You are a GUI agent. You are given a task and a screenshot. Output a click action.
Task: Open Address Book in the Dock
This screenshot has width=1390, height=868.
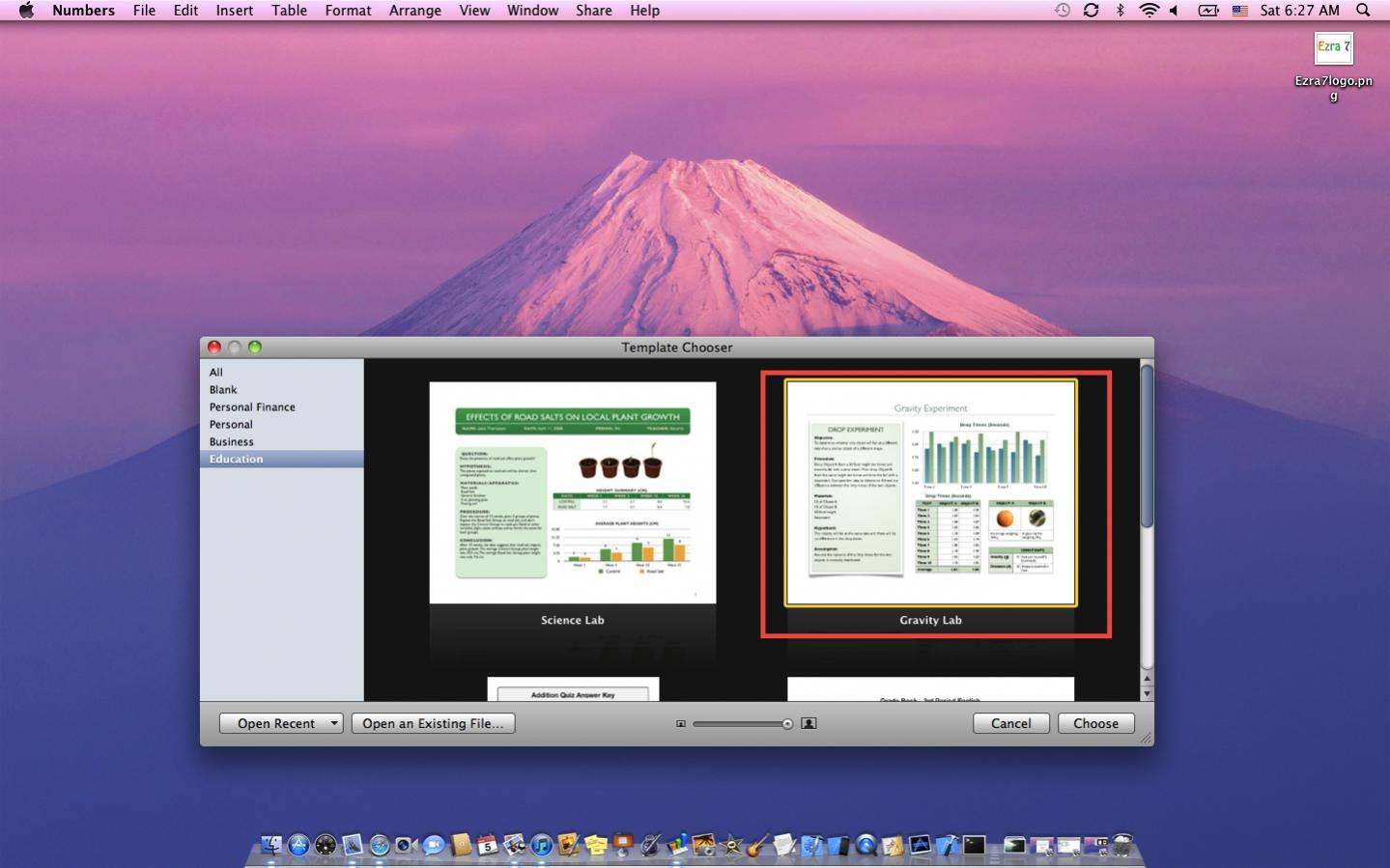pos(461,846)
